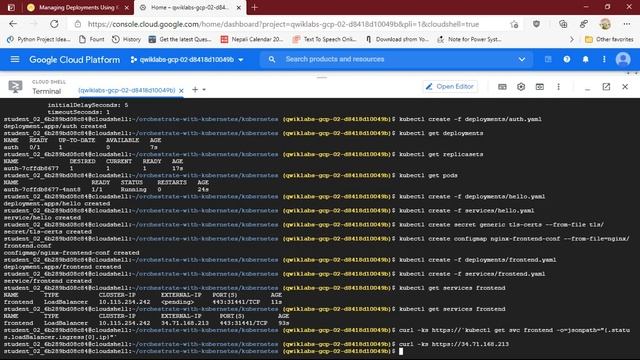The image size is (640, 360).
Task: Open browser Settings and more ellipsis
Action: pyautogui.click(x=627, y=24)
